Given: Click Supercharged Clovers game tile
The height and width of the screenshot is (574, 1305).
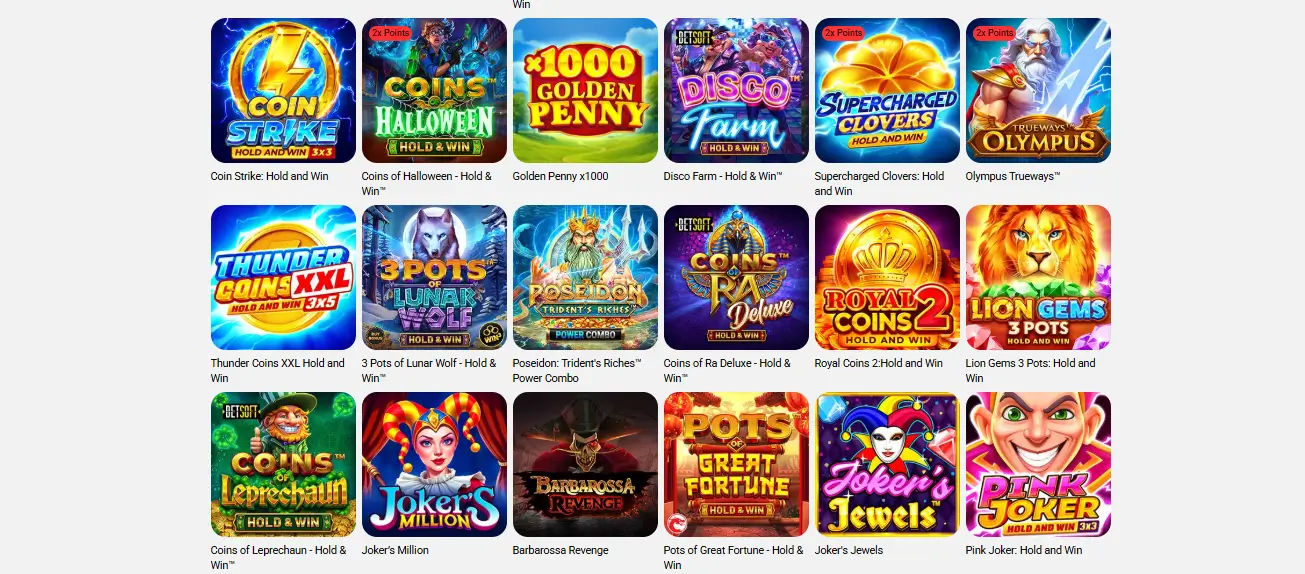Looking at the screenshot, I should [887, 90].
